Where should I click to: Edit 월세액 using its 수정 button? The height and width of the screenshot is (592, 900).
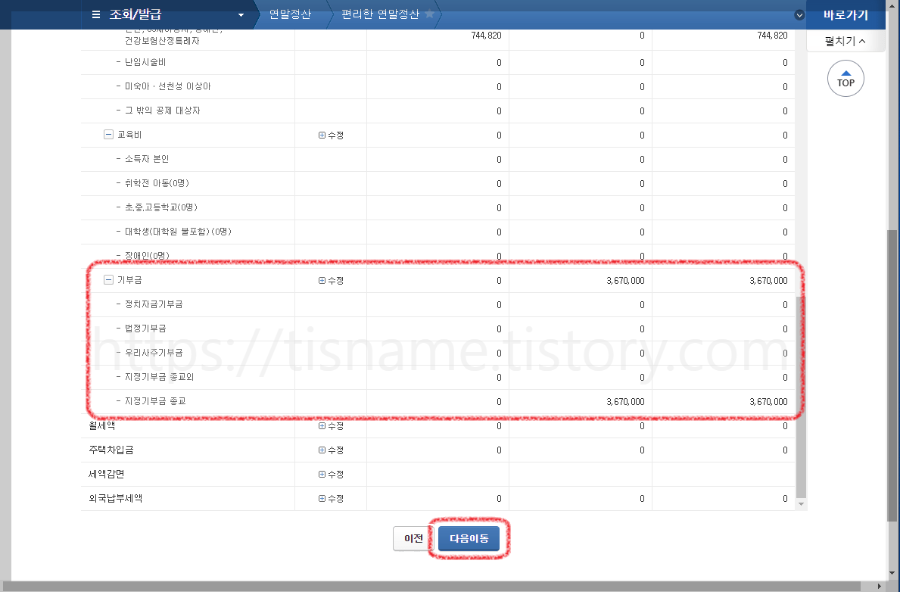pyautogui.click(x=331, y=426)
